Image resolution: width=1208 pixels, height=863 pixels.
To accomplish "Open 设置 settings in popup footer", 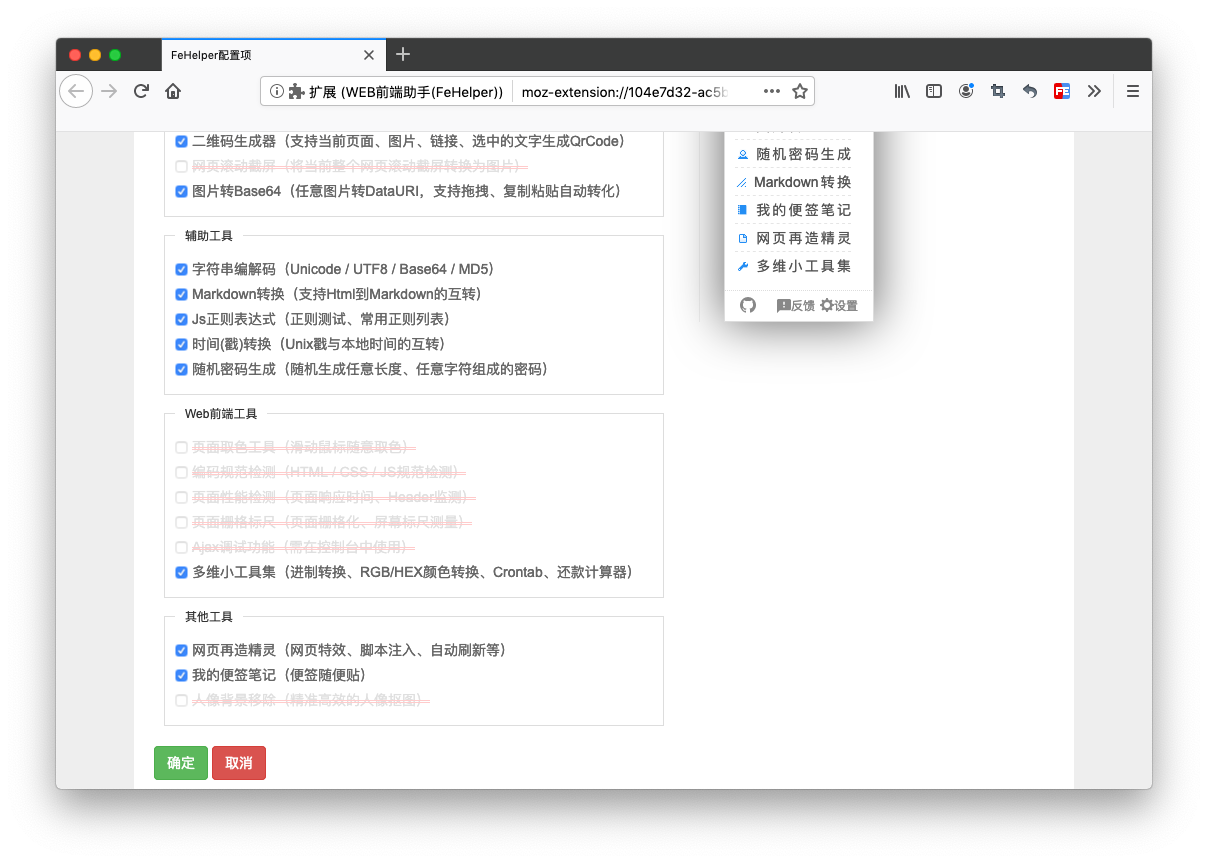I will coord(839,305).
